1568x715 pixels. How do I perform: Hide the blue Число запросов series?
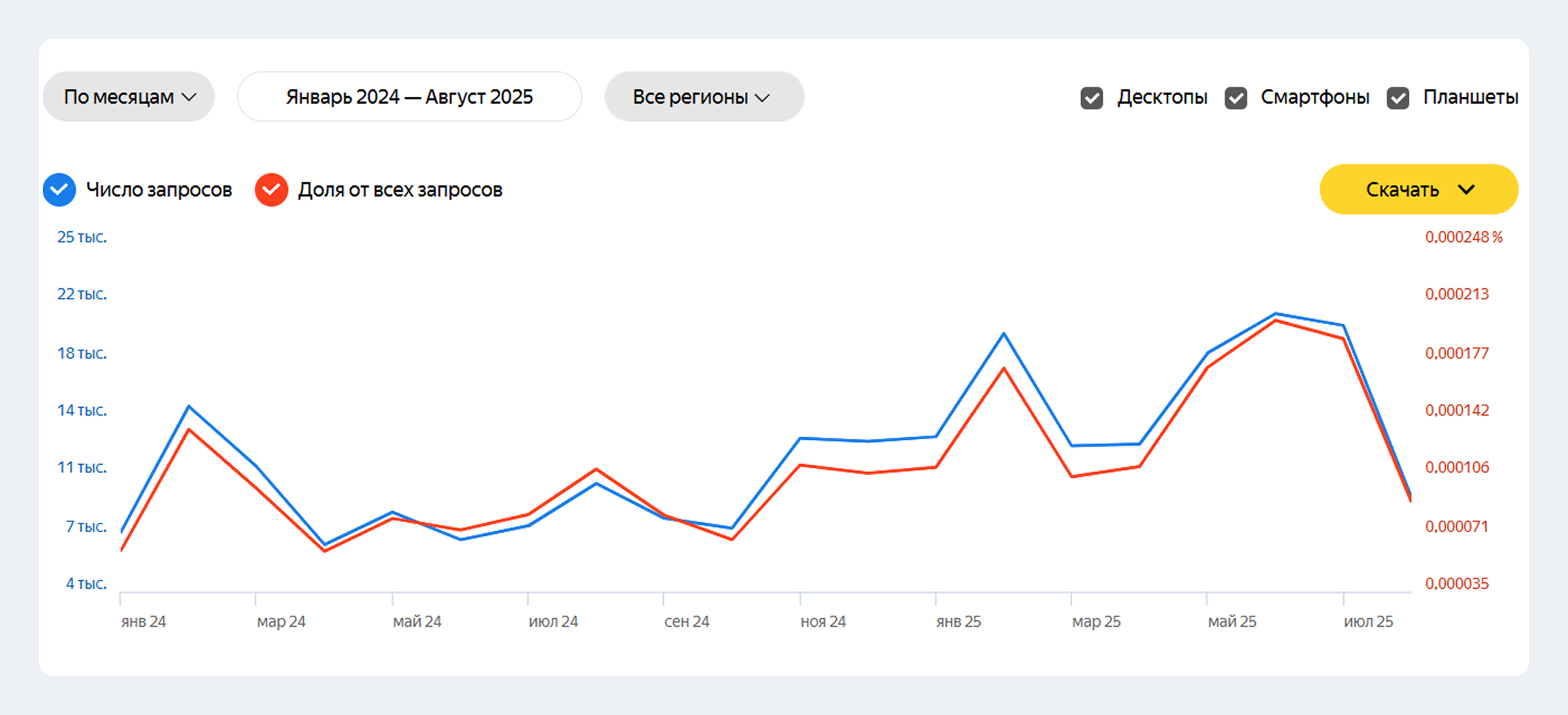[59, 190]
